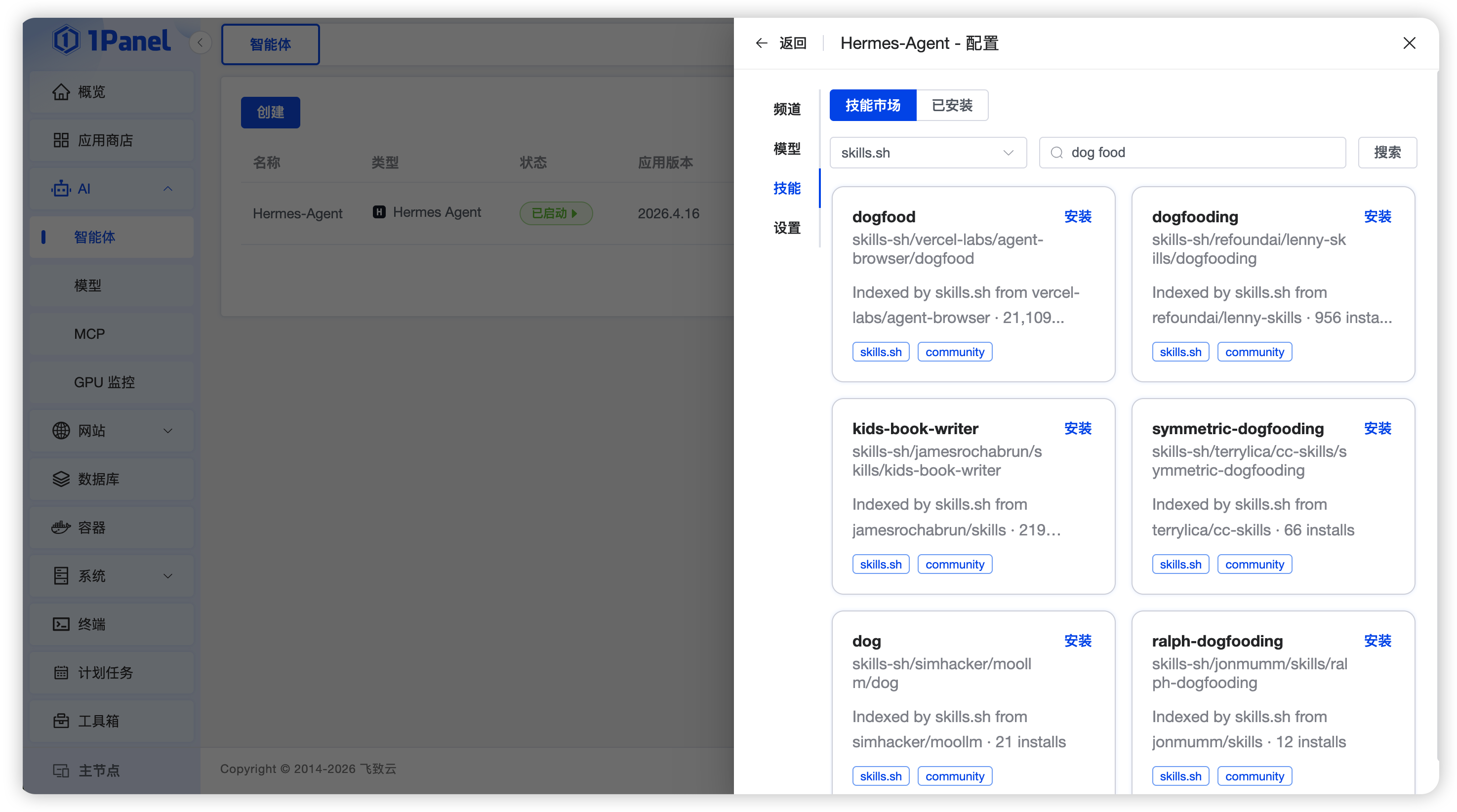This screenshot has height=812, width=1457.
Task: Click the Hermes-Agent name in table
Action: (297, 213)
